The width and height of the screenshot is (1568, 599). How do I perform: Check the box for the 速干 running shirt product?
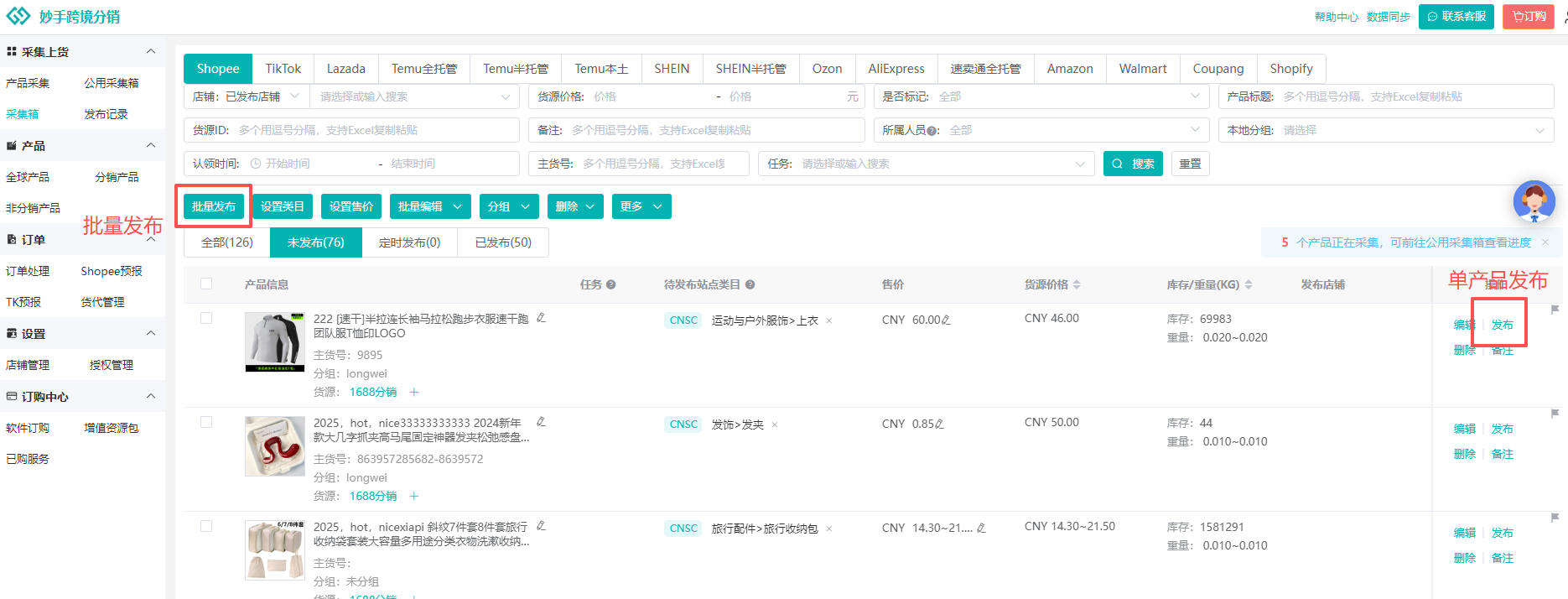206,319
